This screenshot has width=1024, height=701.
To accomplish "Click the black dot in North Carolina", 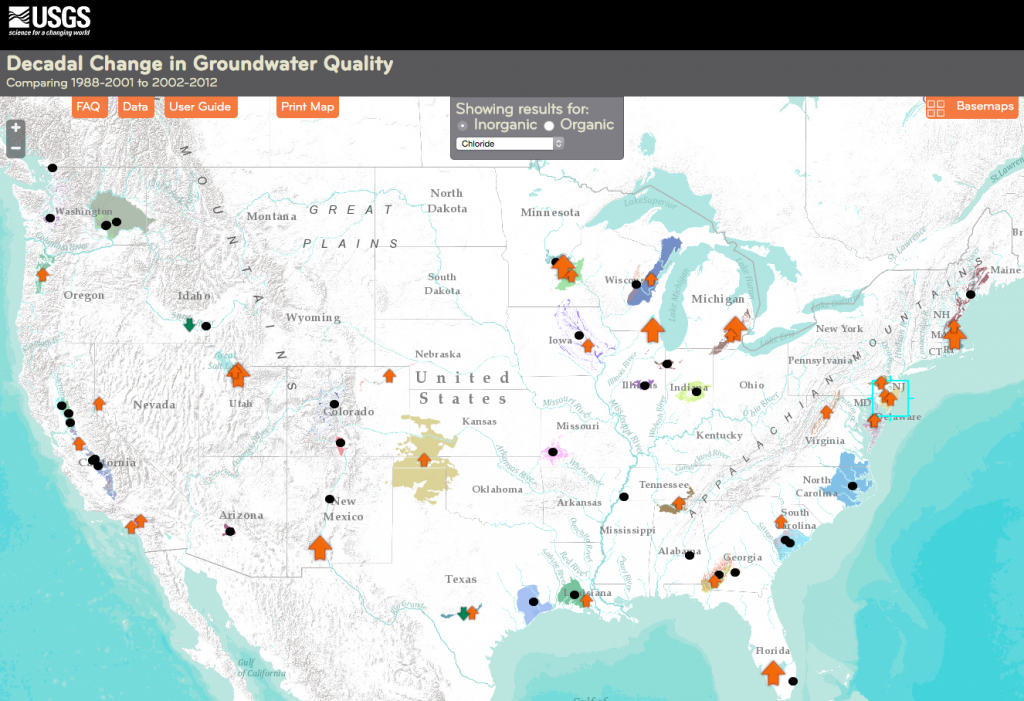I will [x=853, y=486].
